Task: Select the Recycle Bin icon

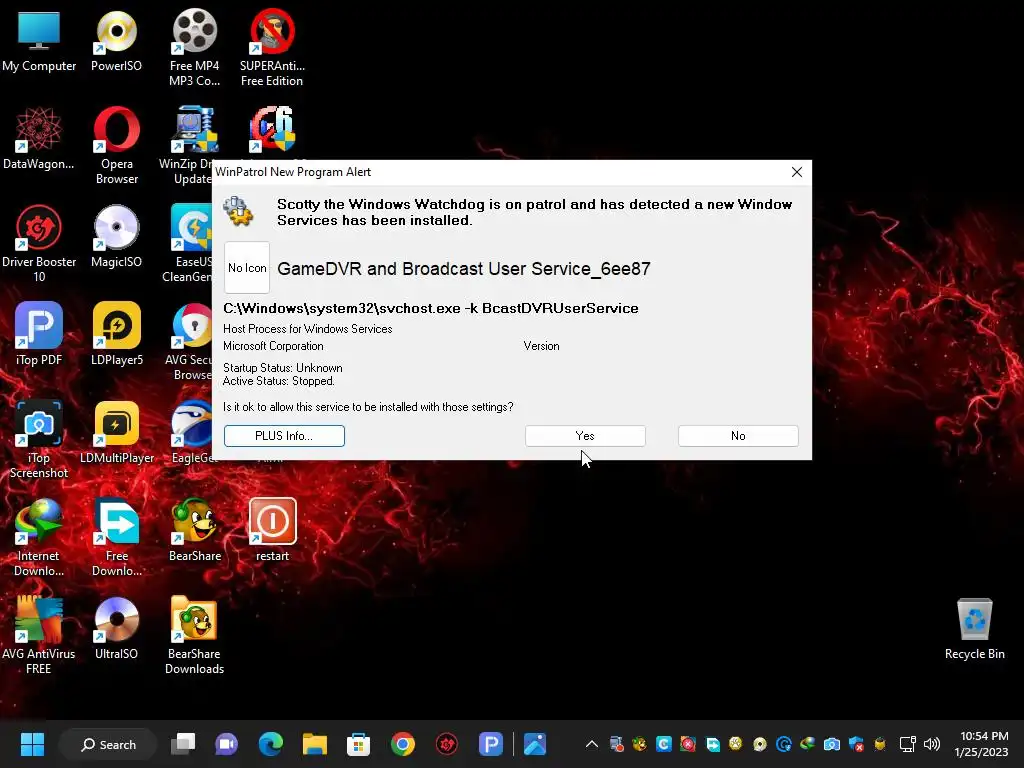Action: click(974, 628)
